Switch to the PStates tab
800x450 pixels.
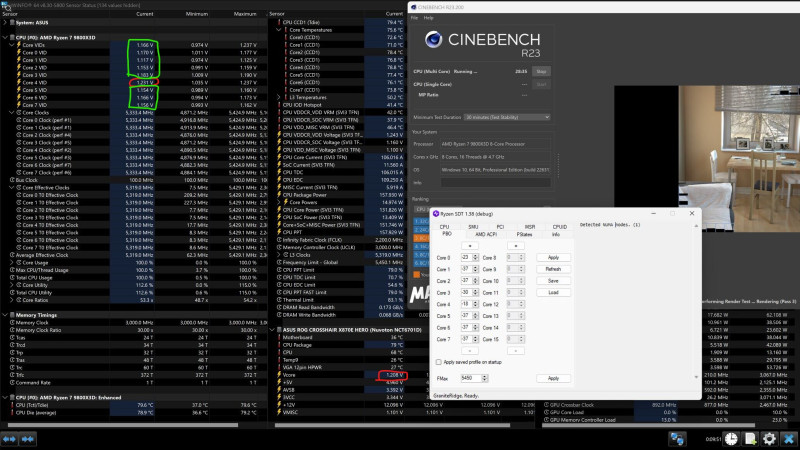(x=524, y=234)
